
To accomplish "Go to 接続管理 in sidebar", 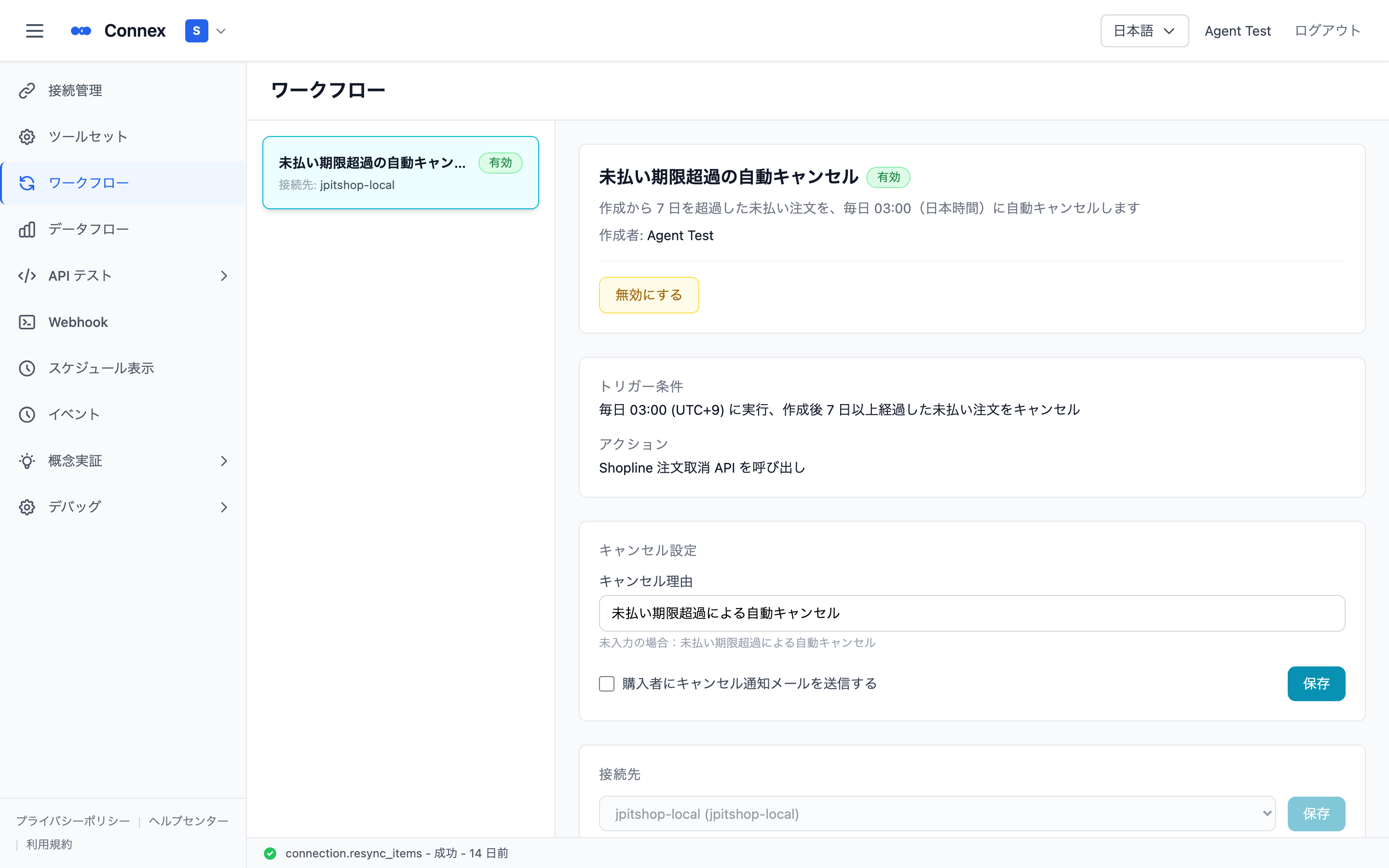I will coord(123,91).
